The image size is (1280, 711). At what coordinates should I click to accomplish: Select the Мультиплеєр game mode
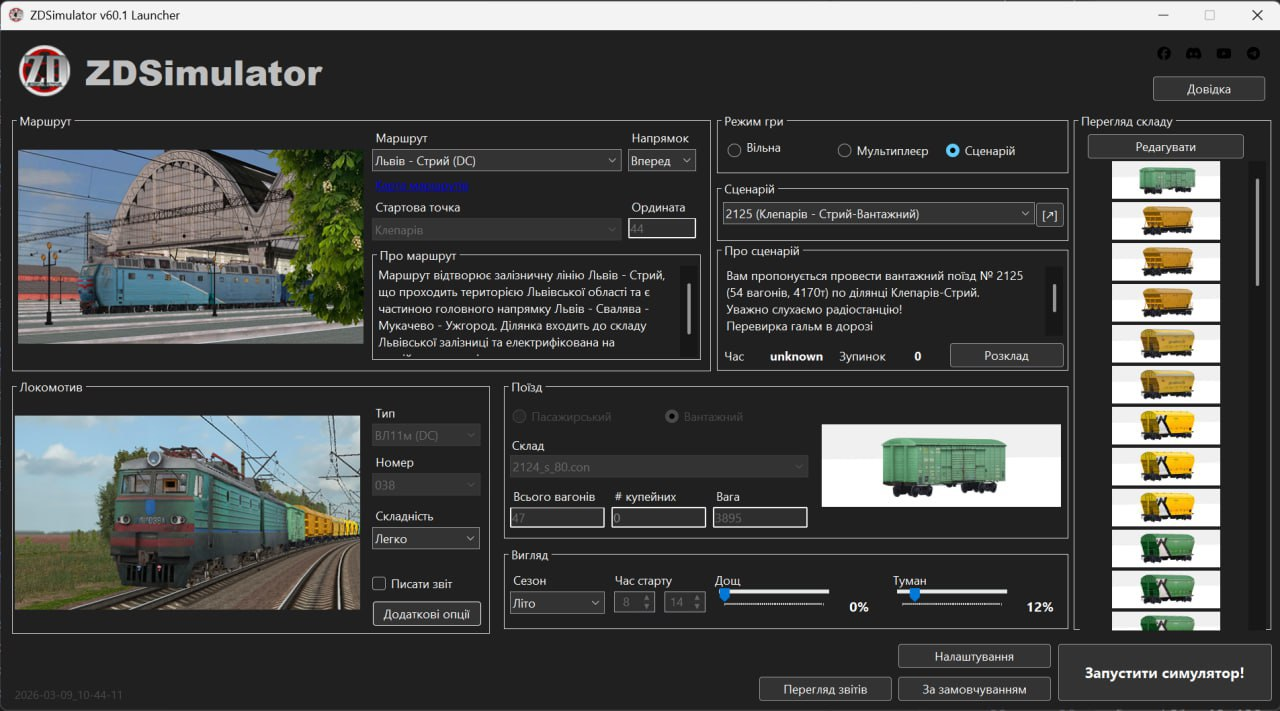[x=845, y=151]
